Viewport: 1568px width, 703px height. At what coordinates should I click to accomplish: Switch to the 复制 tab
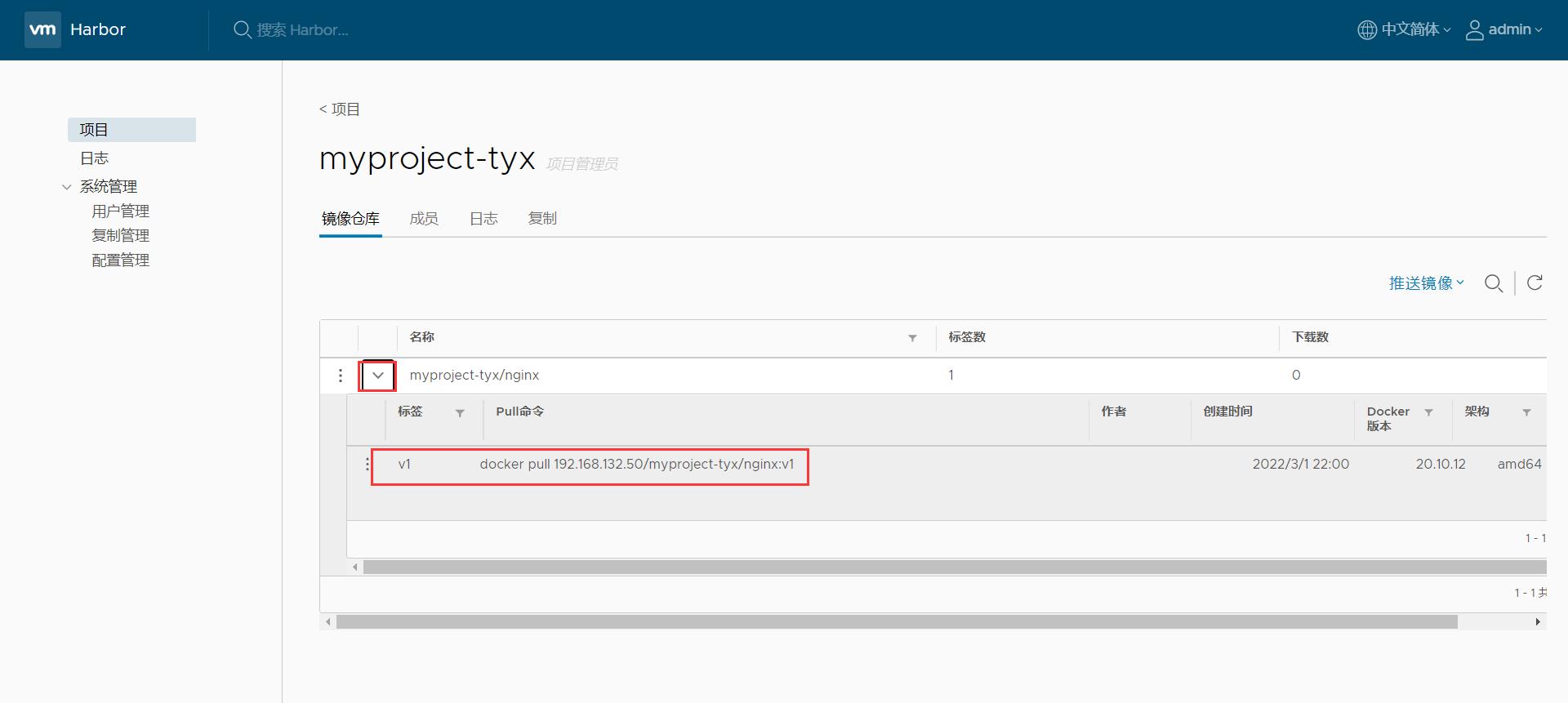542,219
